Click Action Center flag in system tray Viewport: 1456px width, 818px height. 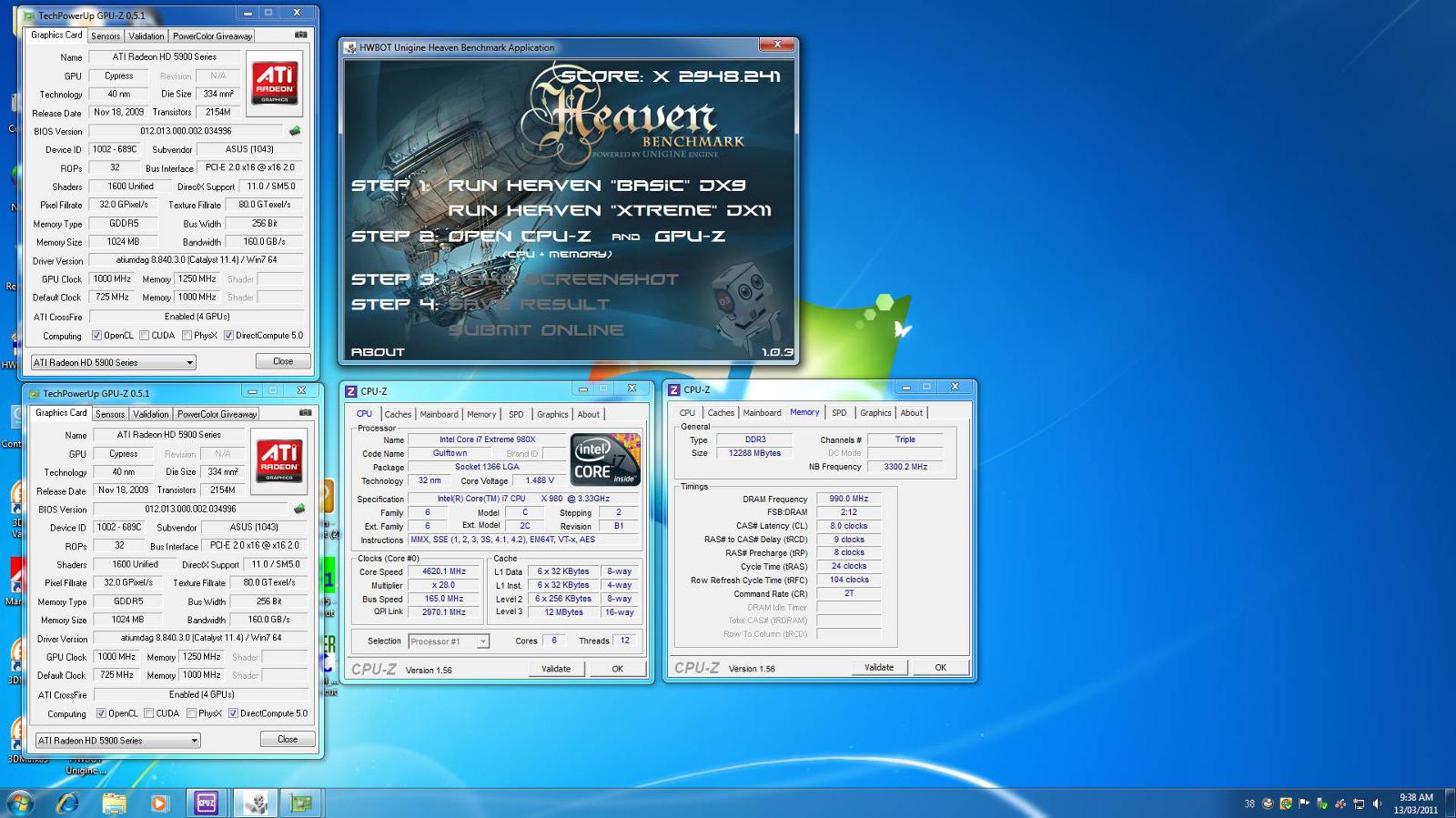(x=1304, y=803)
